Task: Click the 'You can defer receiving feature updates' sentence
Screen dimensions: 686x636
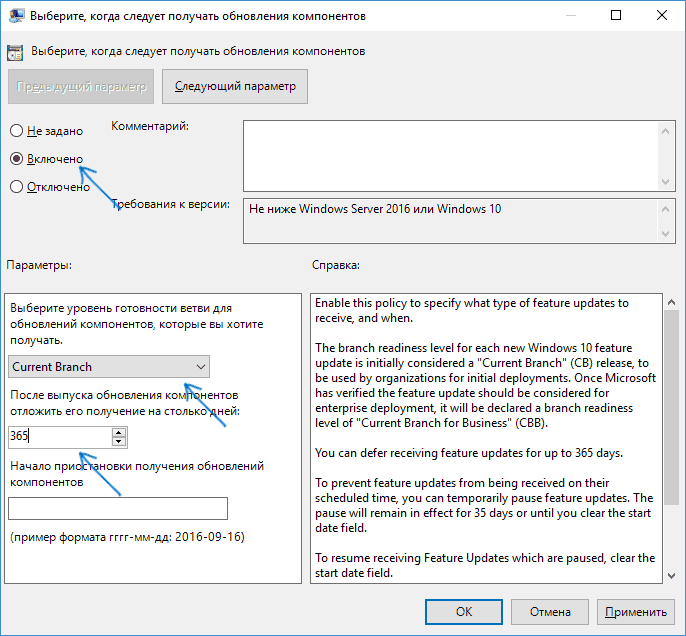Action: (x=469, y=453)
